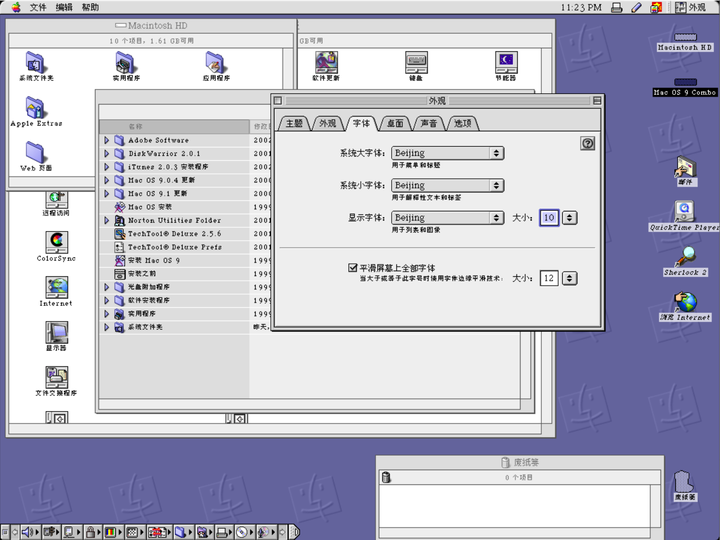The image size is (720, 540).
Task: Expand the Norton Utilities Folder triangle
Action: pyautogui.click(x=107, y=220)
